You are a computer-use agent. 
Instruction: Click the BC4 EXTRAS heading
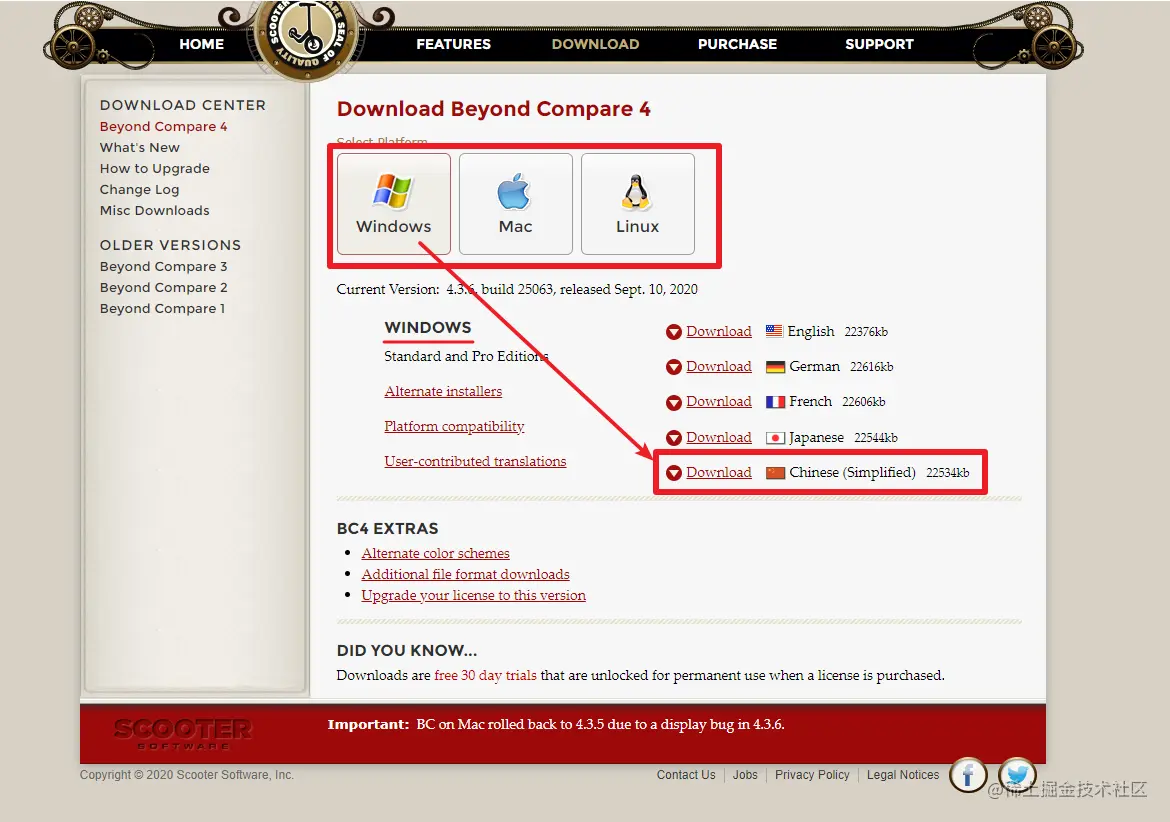point(387,529)
